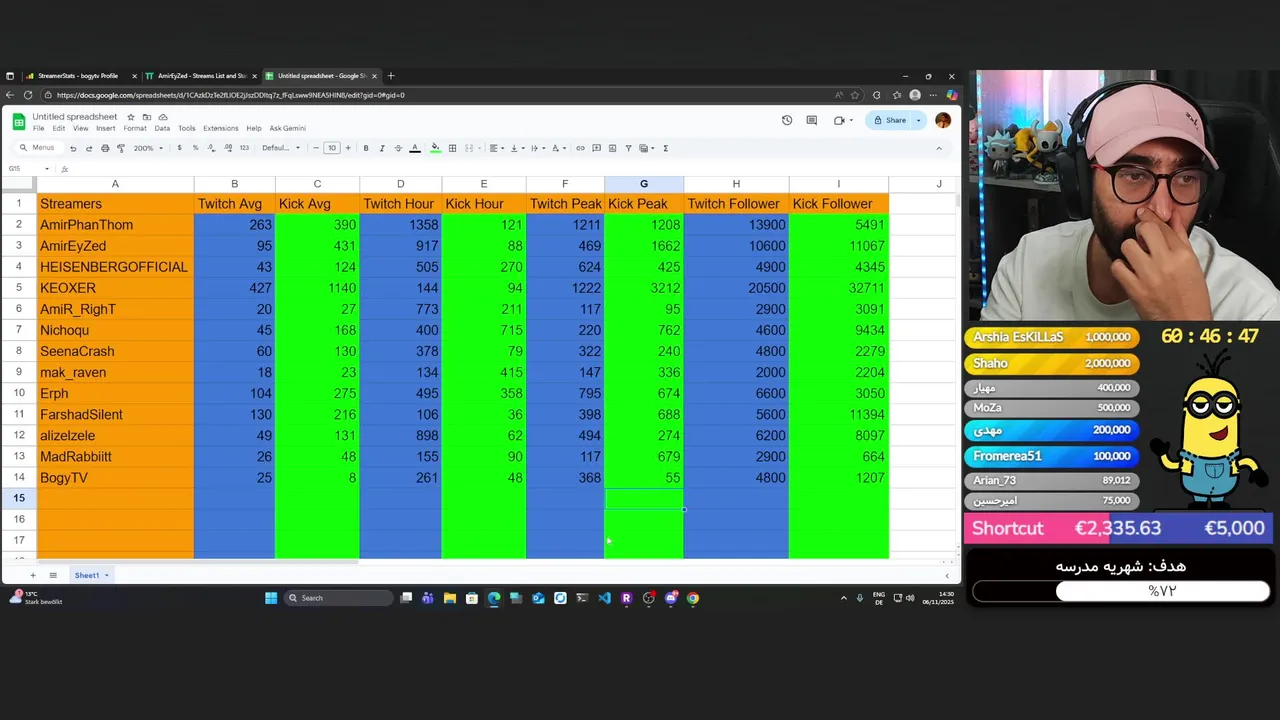Open the all sheets list icon
Image resolution: width=1280 pixels, height=720 pixels.
[53, 575]
